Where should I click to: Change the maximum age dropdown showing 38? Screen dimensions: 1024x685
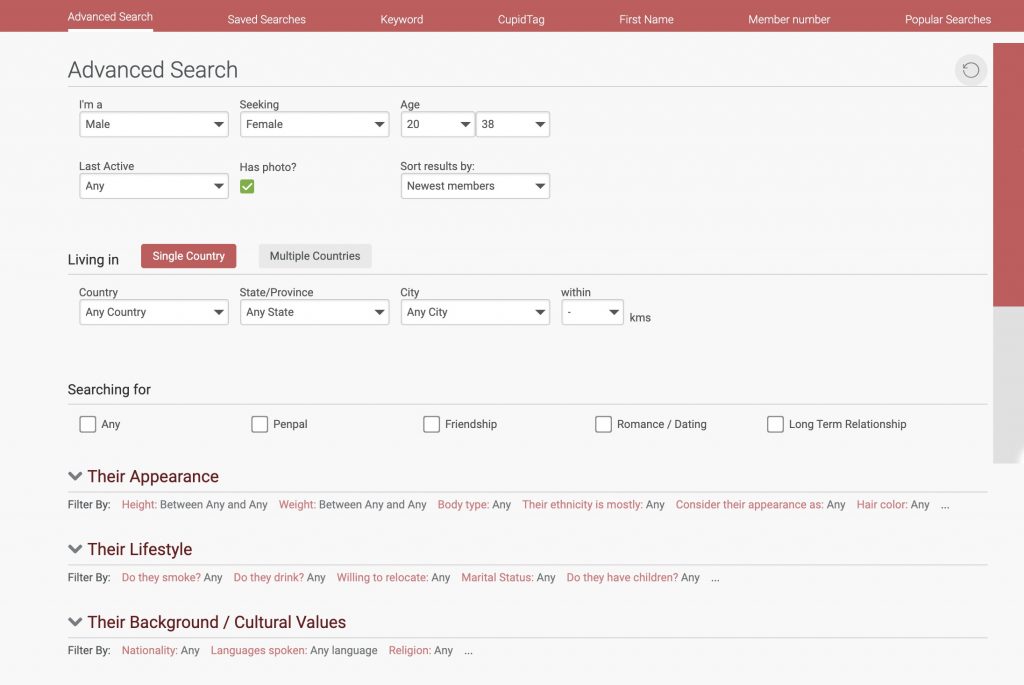[x=513, y=124]
